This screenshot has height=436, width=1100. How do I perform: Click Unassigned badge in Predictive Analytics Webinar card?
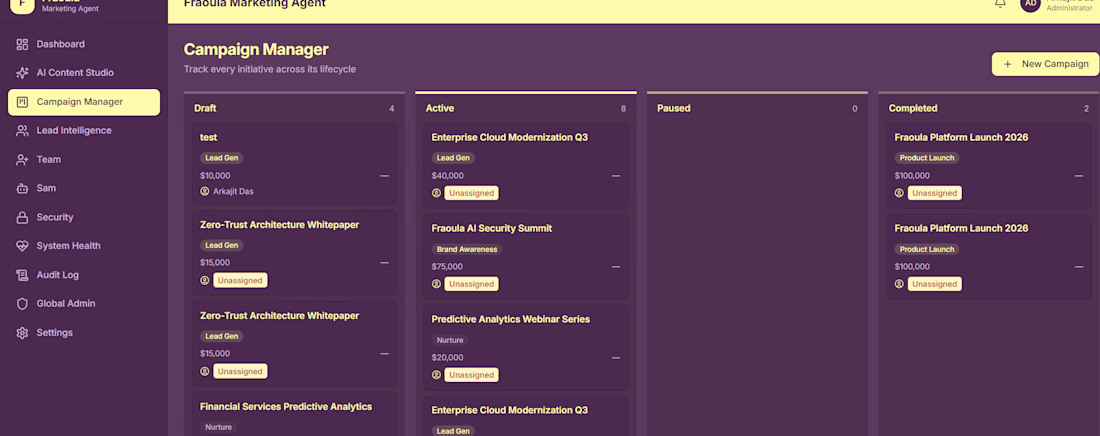[471, 375]
